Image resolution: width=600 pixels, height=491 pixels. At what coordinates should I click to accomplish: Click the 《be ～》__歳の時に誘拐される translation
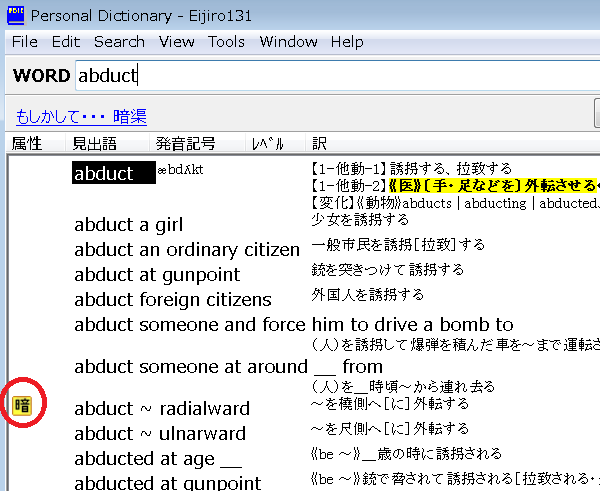click(x=406, y=454)
